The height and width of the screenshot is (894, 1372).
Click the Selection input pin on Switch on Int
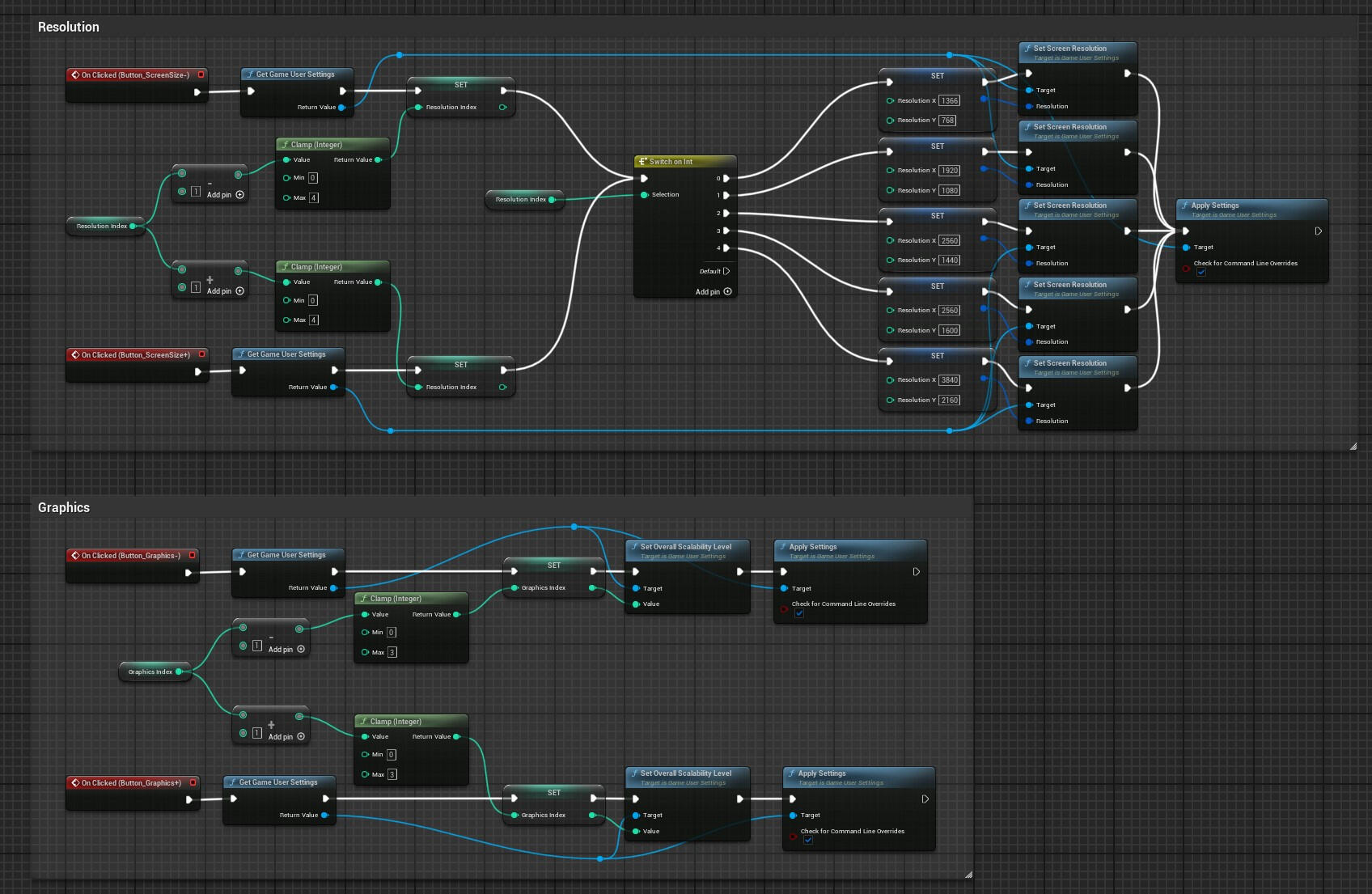coord(645,195)
